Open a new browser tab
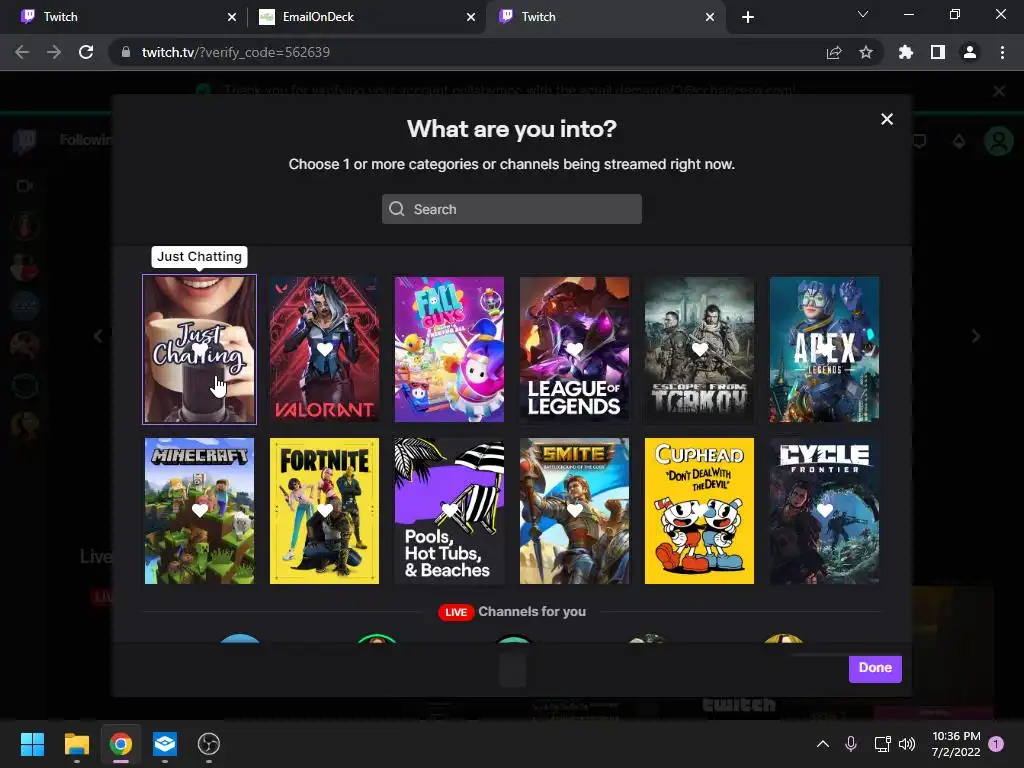 pos(748,17)
